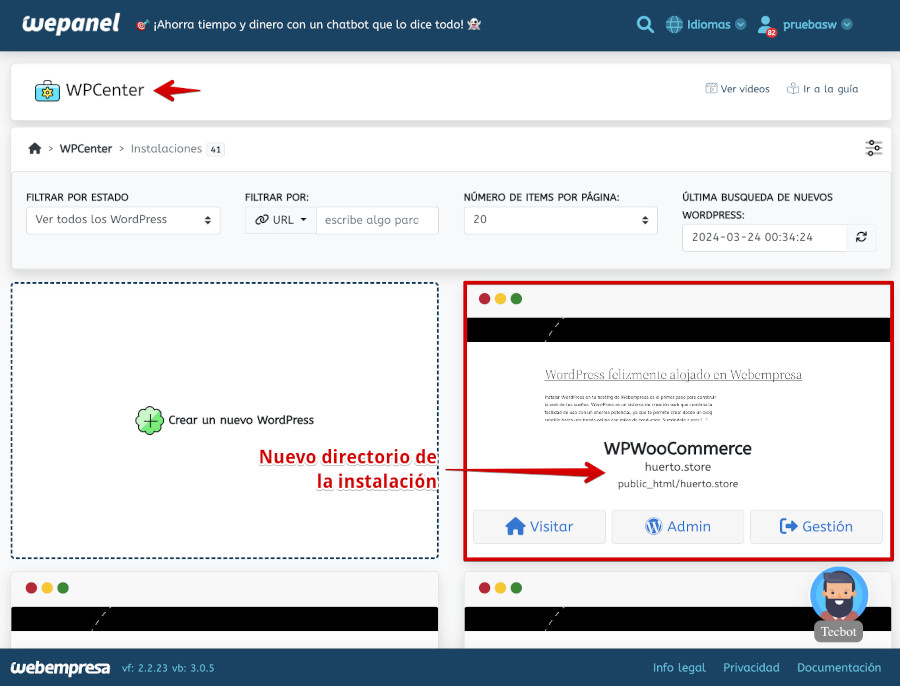This screenshot has width=900, height=686.
Task: Click WPCenter in the breadcrumb
Action: [86, 149]
